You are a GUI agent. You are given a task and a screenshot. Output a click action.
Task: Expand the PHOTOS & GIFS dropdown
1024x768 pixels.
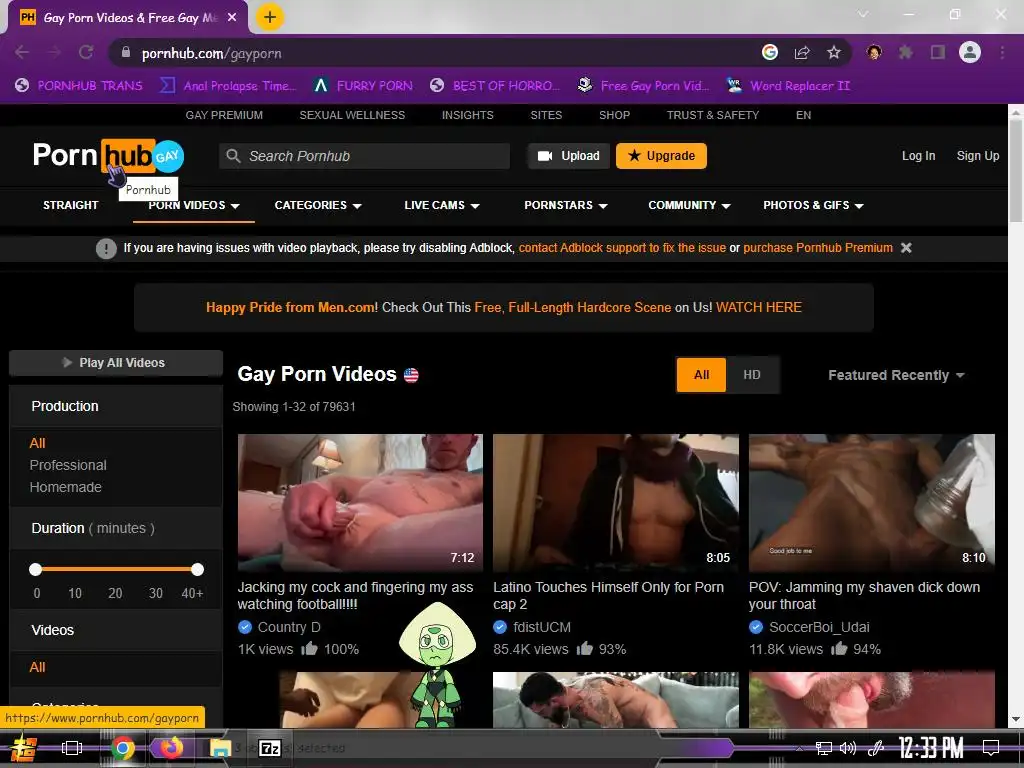click(x=813, y=205)
